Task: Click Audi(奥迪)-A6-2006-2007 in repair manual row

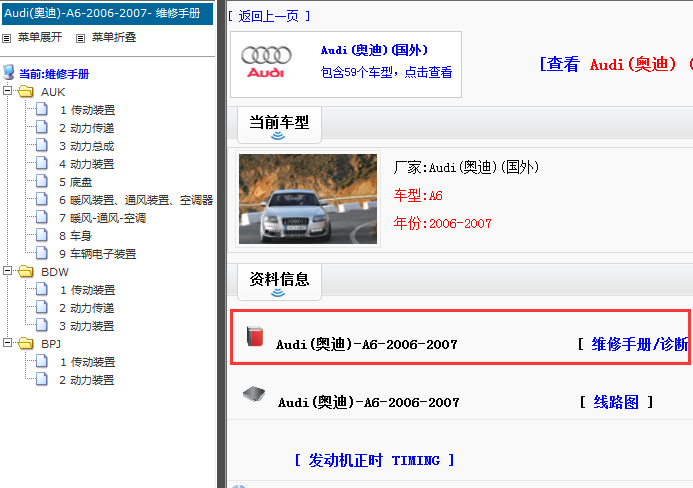Action: pos(367,344)
